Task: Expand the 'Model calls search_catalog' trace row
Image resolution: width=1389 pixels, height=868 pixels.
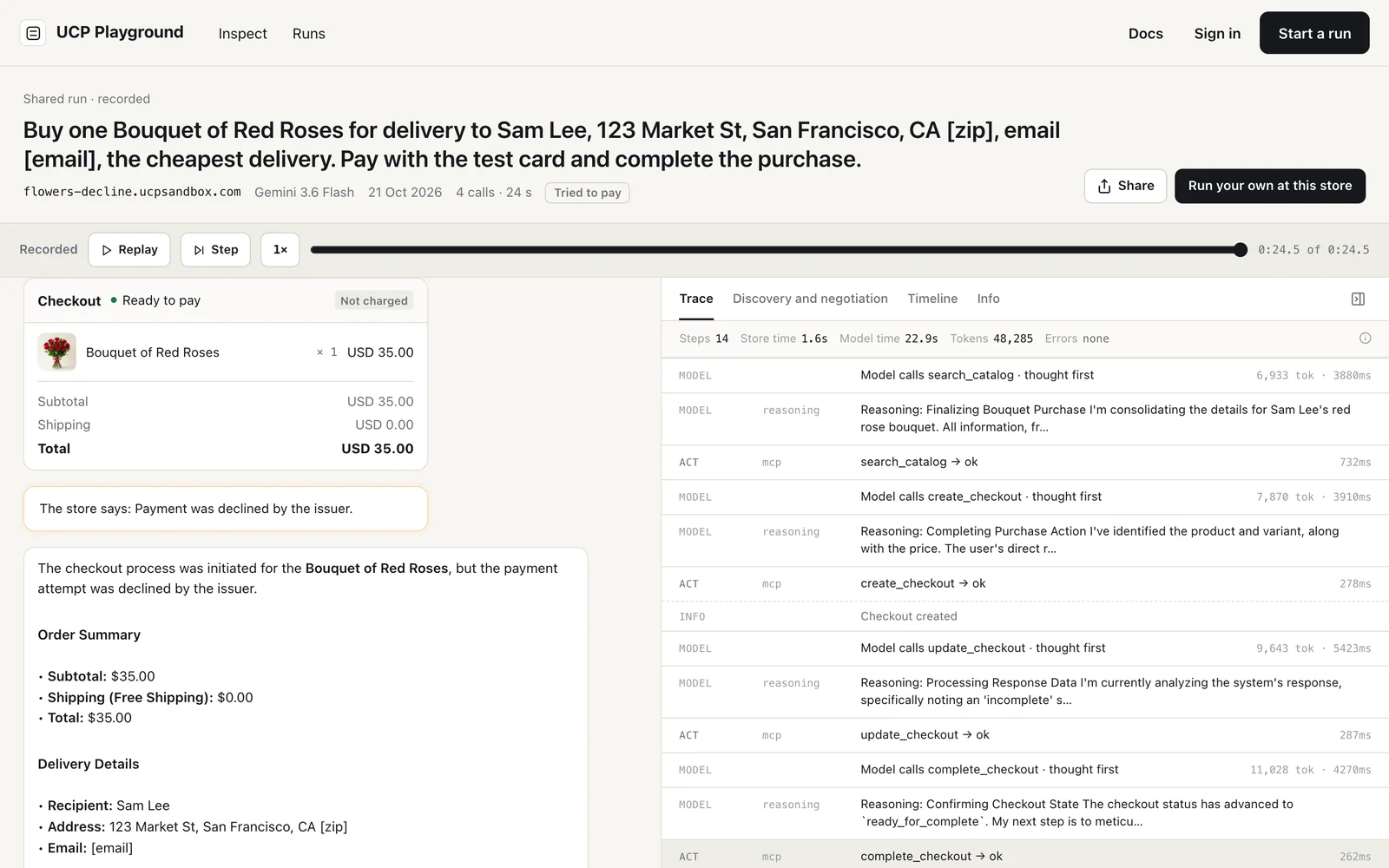Action: click(1025, 375)
